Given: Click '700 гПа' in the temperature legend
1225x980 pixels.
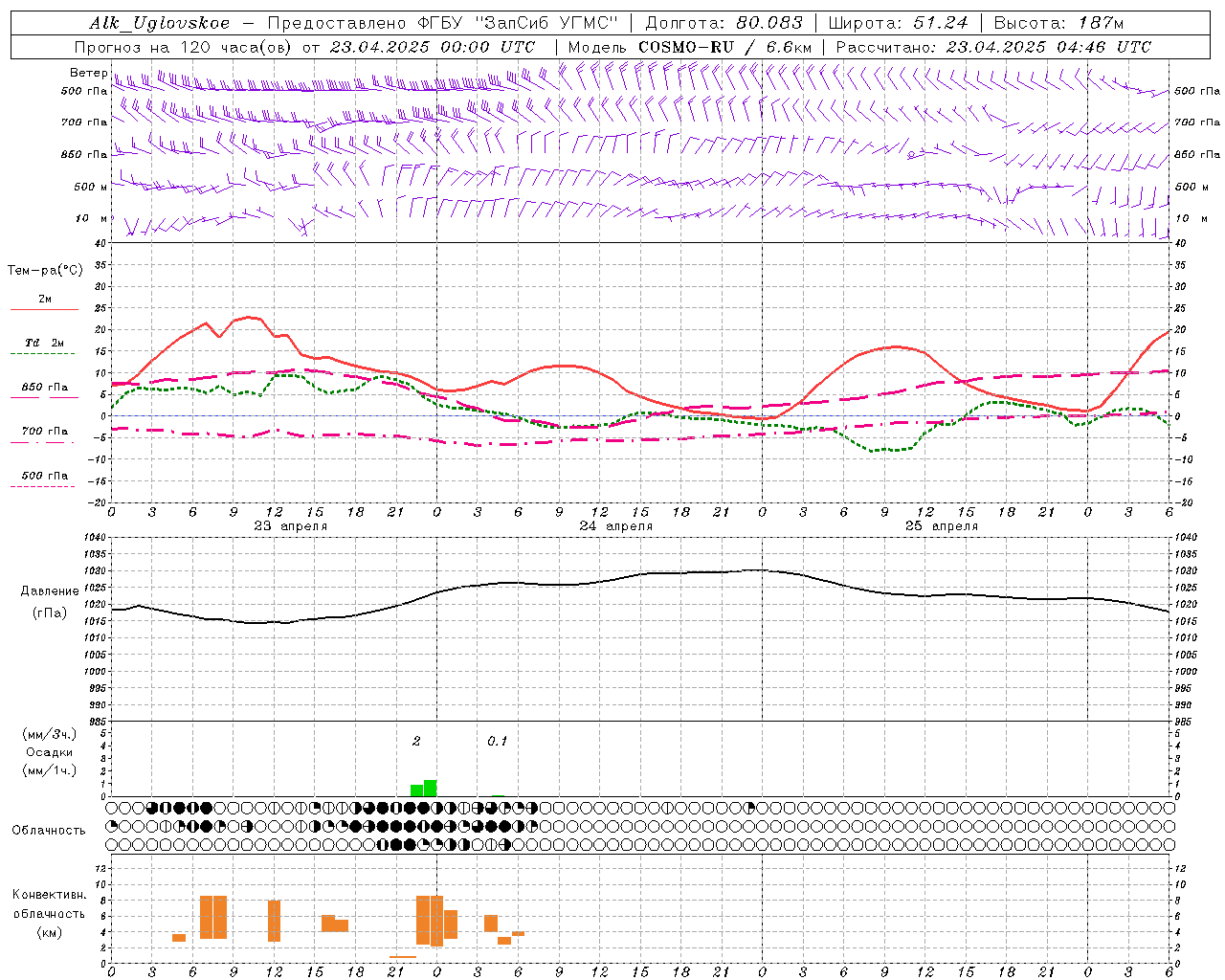Looking at the screenshot, I should (x=45, y=432).
